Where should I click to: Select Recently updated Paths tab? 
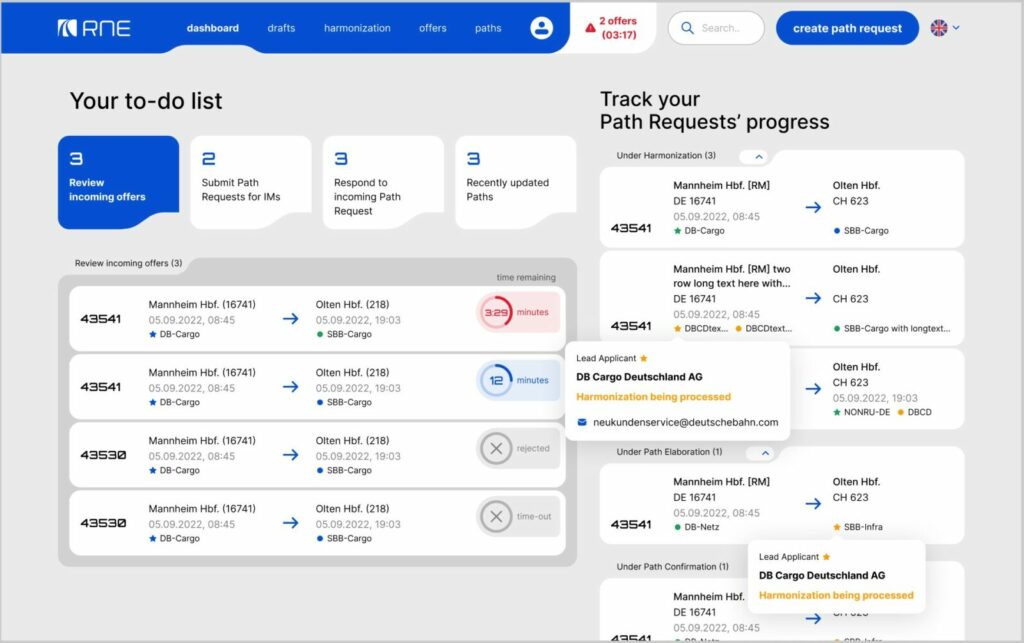[x=514, y=182]
